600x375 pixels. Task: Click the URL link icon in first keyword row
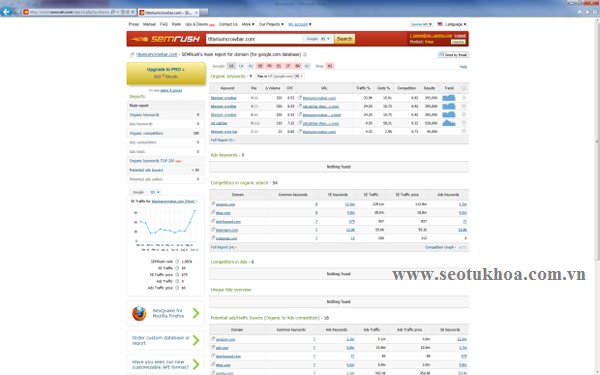(300, 98)
